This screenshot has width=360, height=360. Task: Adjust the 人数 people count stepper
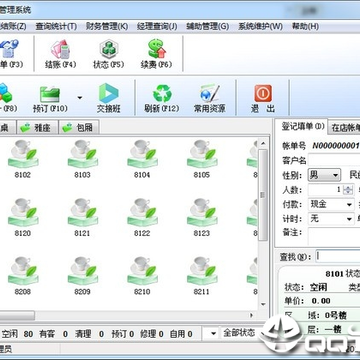click(x=348, y=190)
